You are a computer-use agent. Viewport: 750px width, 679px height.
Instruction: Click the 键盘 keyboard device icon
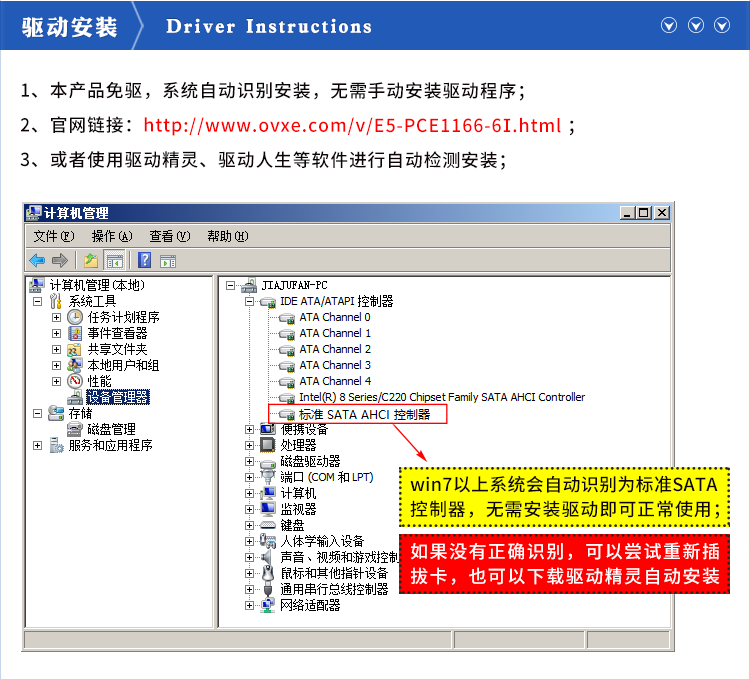[267, 525]
